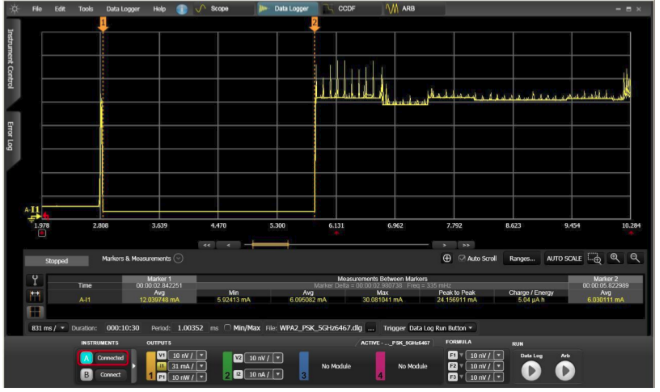Viewport: 660px width, 392px height.
Task: Click the grid layout icon below marker tools
Action: coord(35,312)
